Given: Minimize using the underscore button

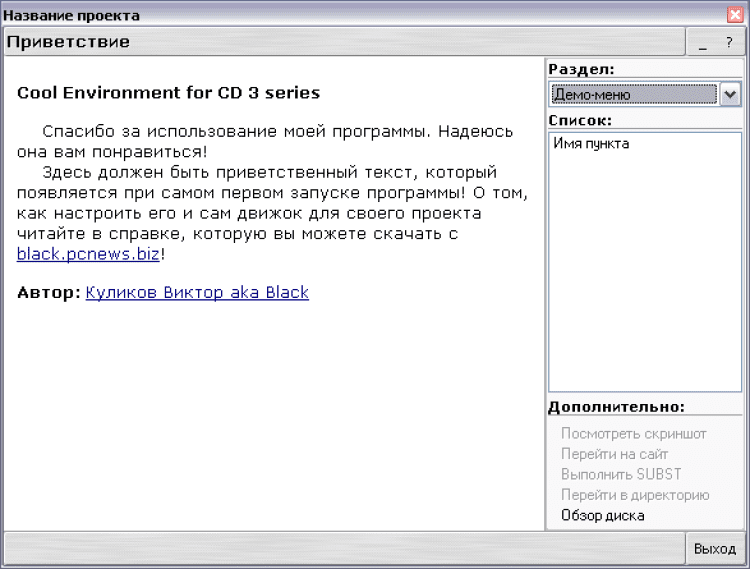Looking at the screenshot, I should click(x=702, y=43).
